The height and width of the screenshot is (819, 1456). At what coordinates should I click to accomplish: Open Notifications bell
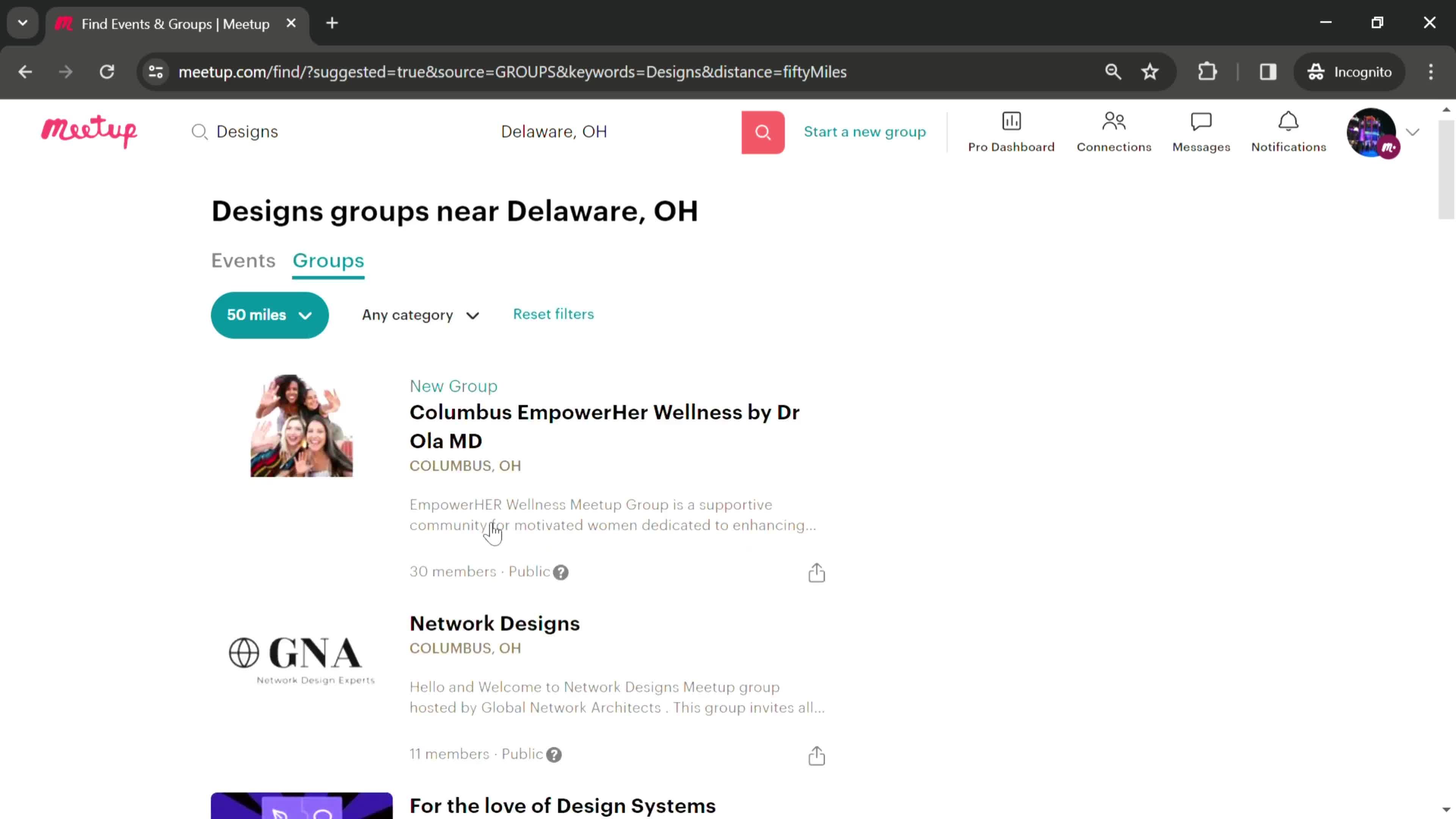click(1288, 132)
